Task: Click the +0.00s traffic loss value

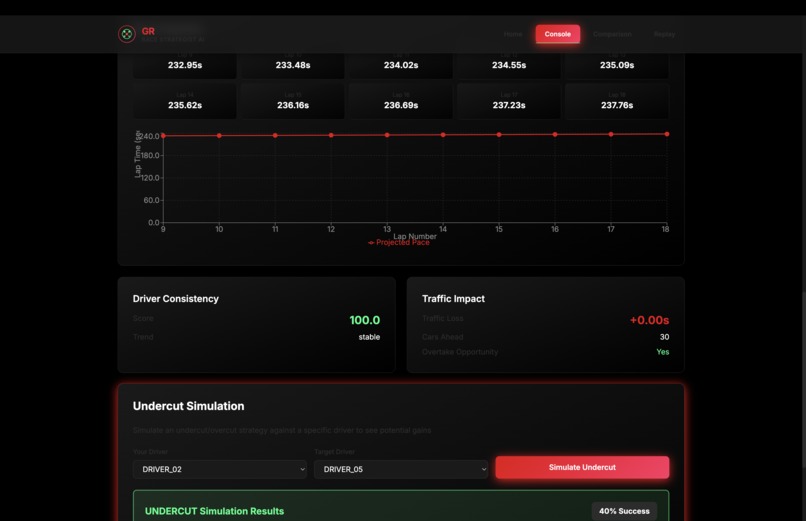Action: click(649, 320)
